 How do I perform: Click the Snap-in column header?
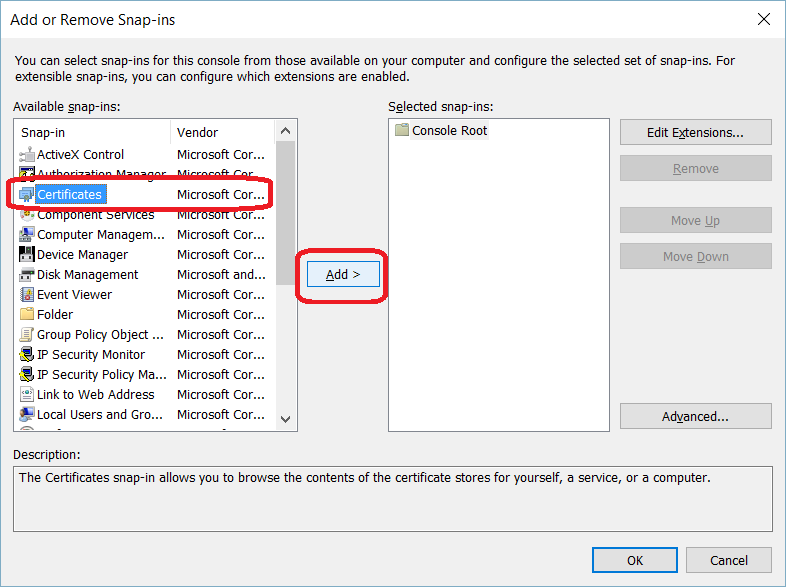92,132
